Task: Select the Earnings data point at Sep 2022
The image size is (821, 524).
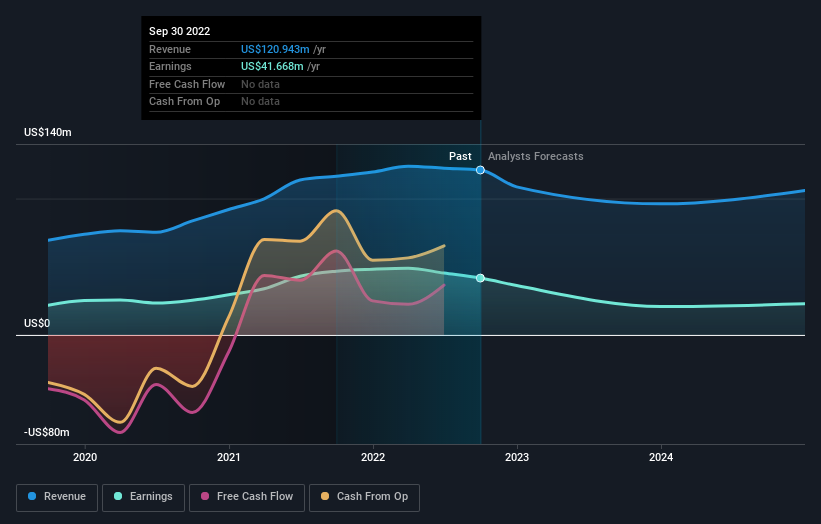Action: (x=480, y=278)
